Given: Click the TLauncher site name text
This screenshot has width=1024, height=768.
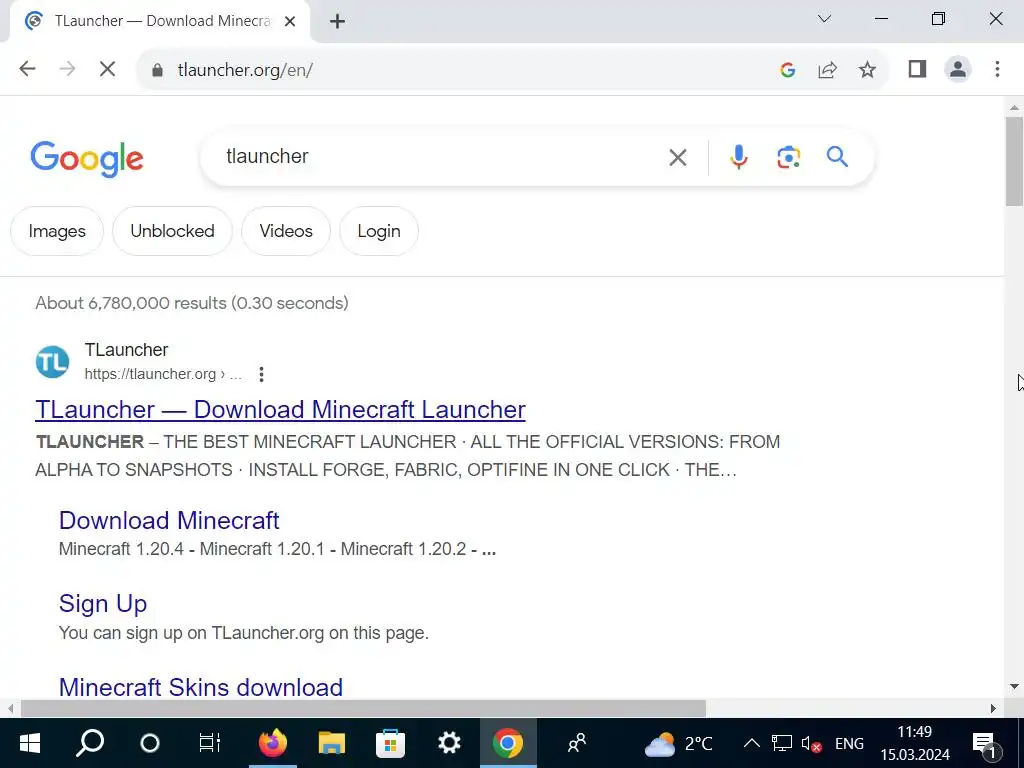Looking at the screenshot, I should point(127,350).
